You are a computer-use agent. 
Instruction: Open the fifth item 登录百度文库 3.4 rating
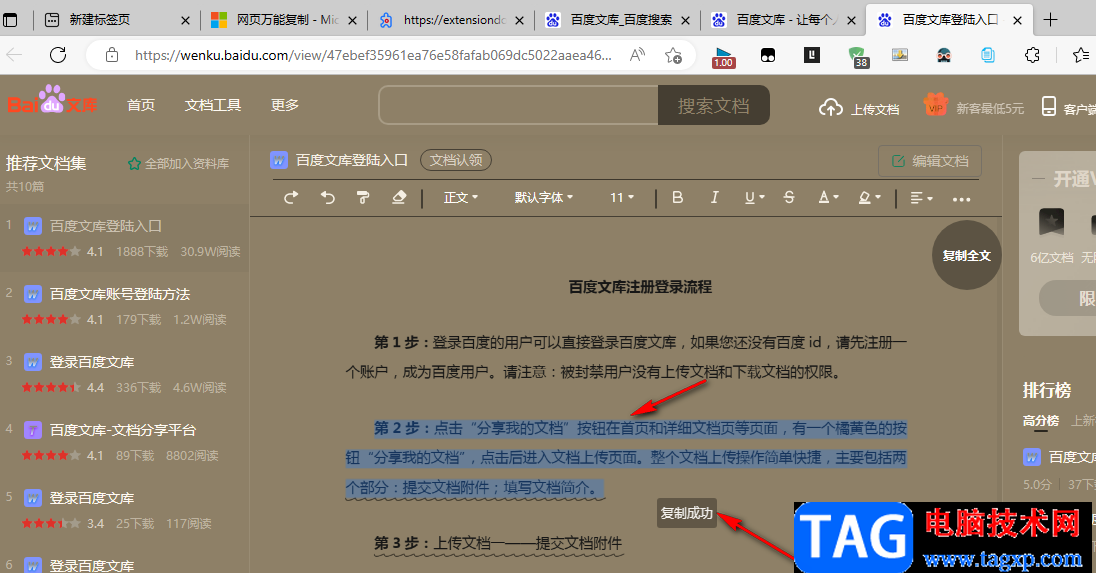tap(92, 498)
